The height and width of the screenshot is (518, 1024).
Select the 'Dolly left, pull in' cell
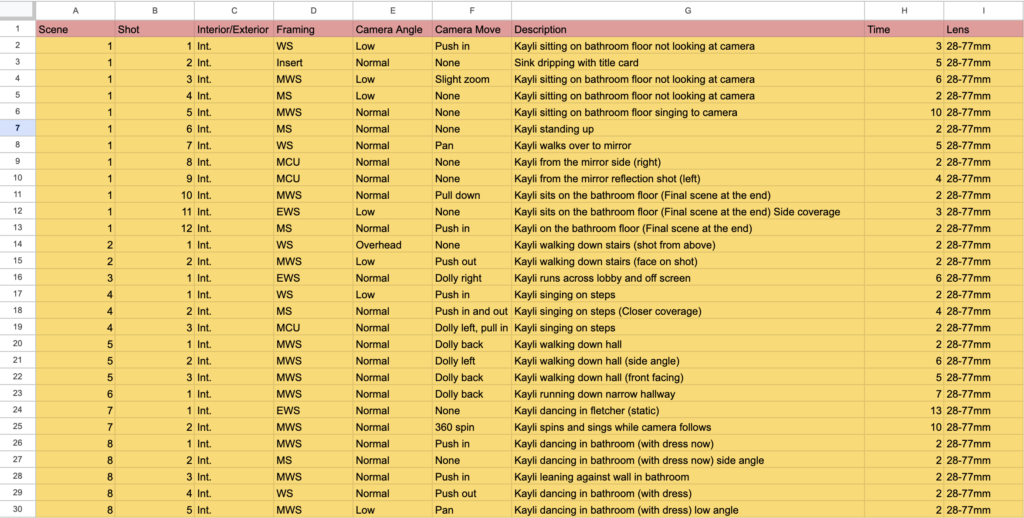pyautogui.click(x=472, y=328)
